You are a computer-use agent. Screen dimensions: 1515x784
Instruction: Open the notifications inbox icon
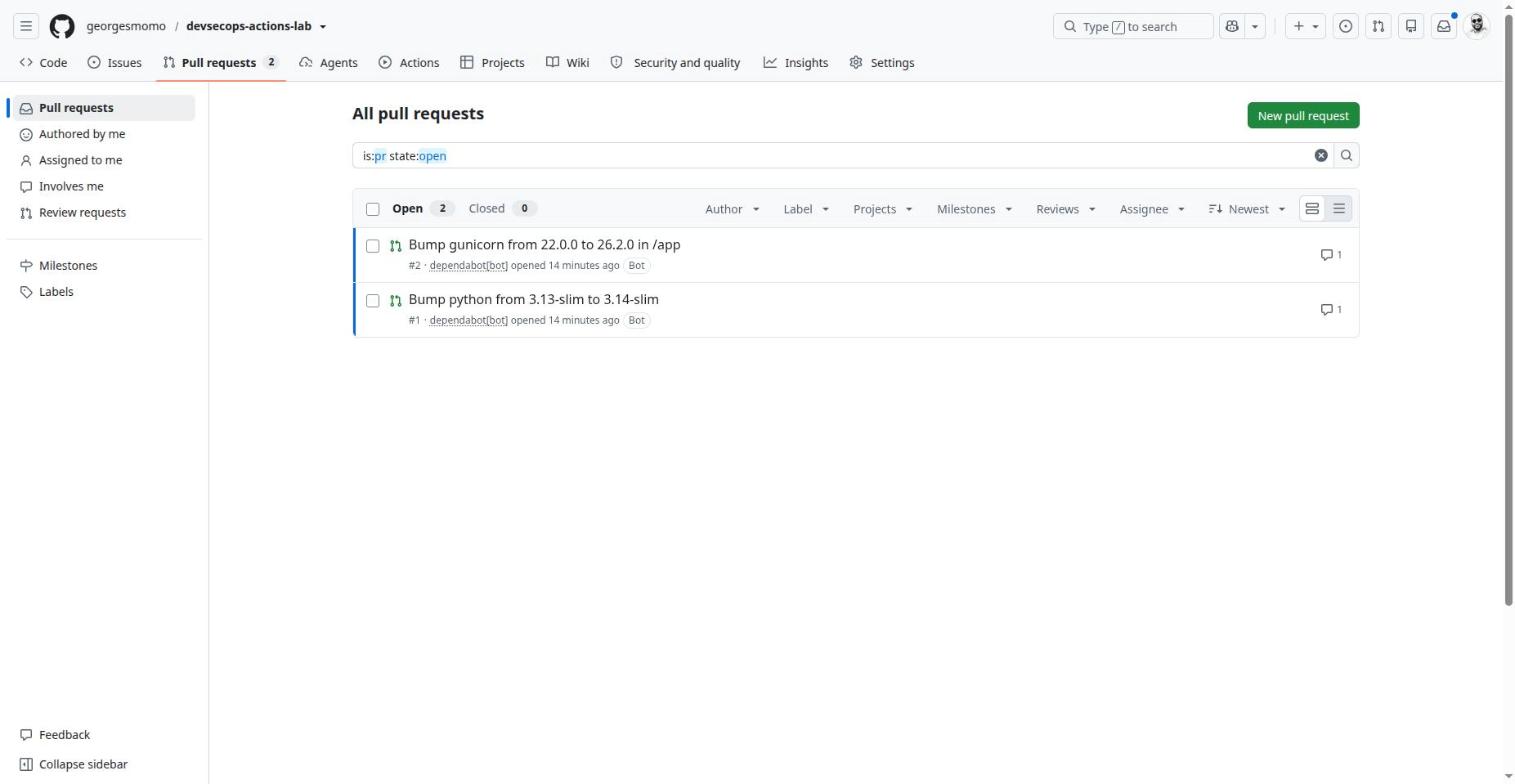click(x=1444, y=26)
